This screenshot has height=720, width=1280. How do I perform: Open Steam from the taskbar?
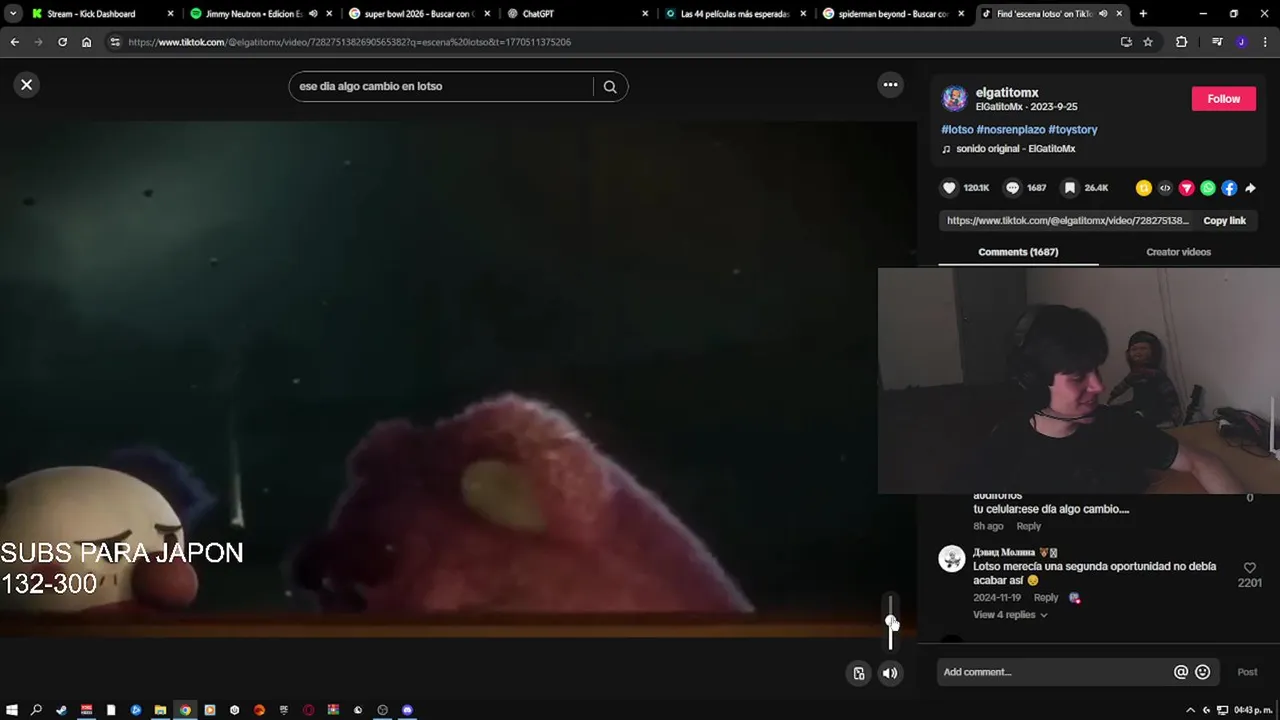[61, 710]
